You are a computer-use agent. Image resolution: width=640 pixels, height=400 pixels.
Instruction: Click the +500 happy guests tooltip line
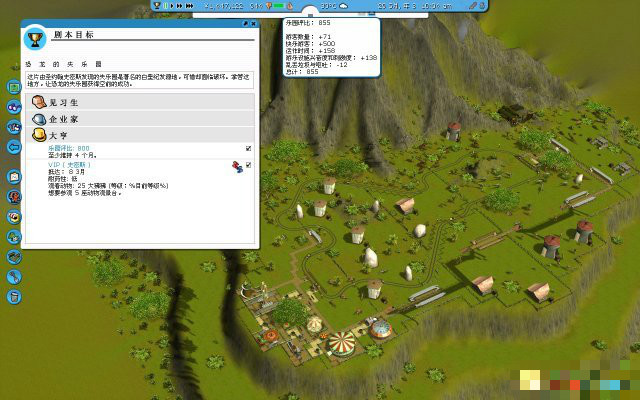pos(310,44)
